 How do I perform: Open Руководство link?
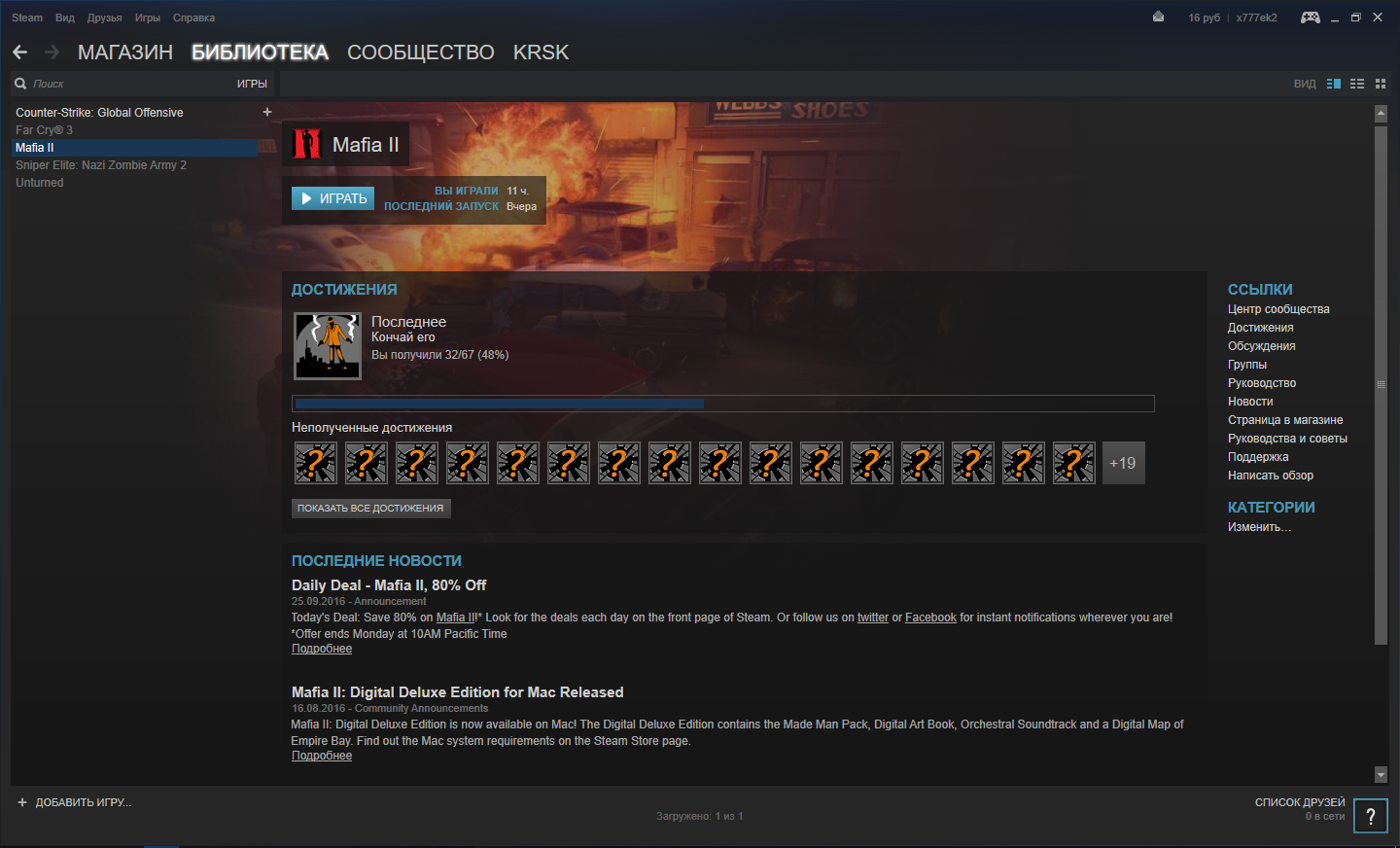[x=1262, y=383]
